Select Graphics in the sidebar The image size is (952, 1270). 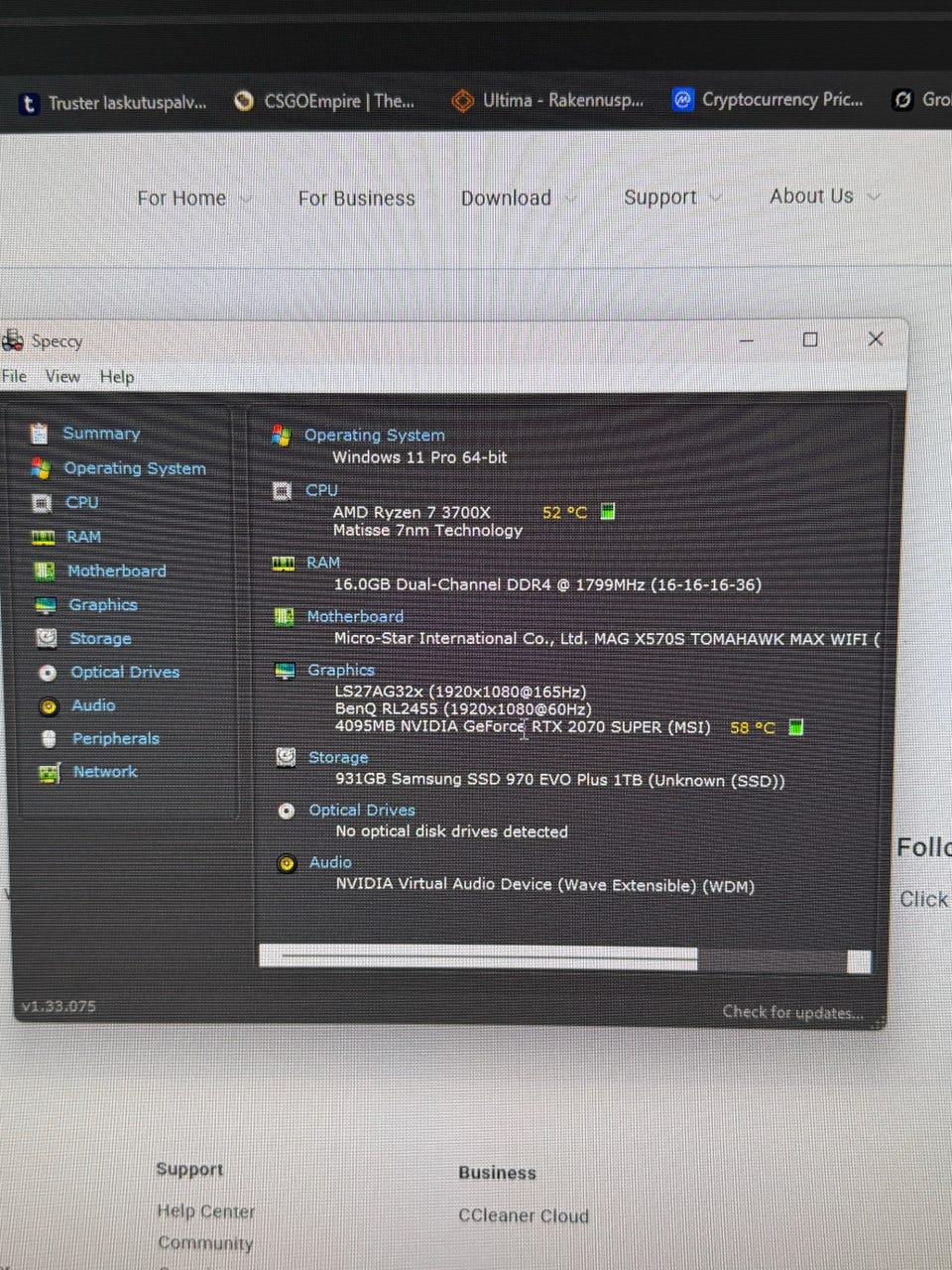[103, 605]
